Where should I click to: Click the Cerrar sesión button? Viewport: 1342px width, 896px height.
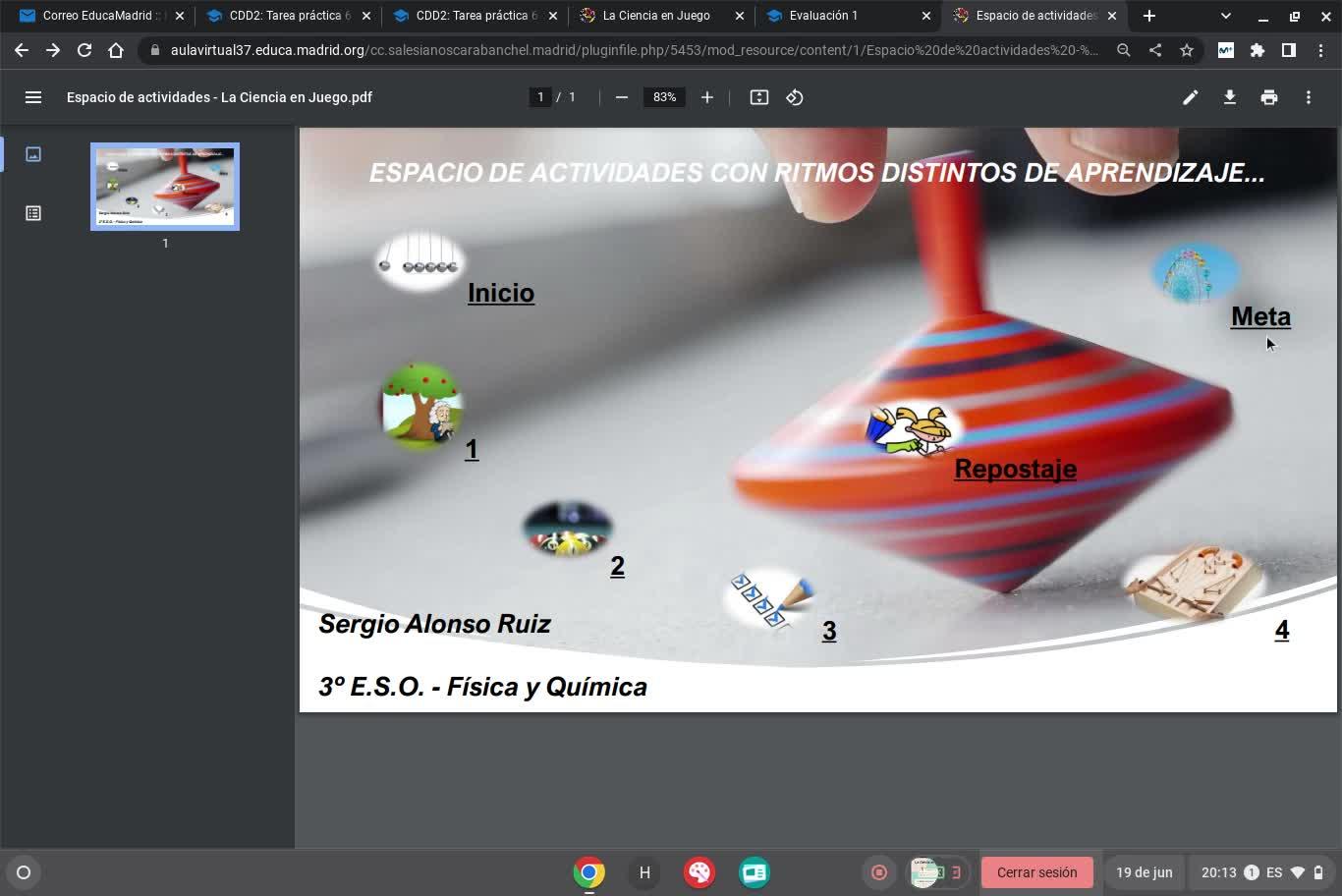point(1036,872)
